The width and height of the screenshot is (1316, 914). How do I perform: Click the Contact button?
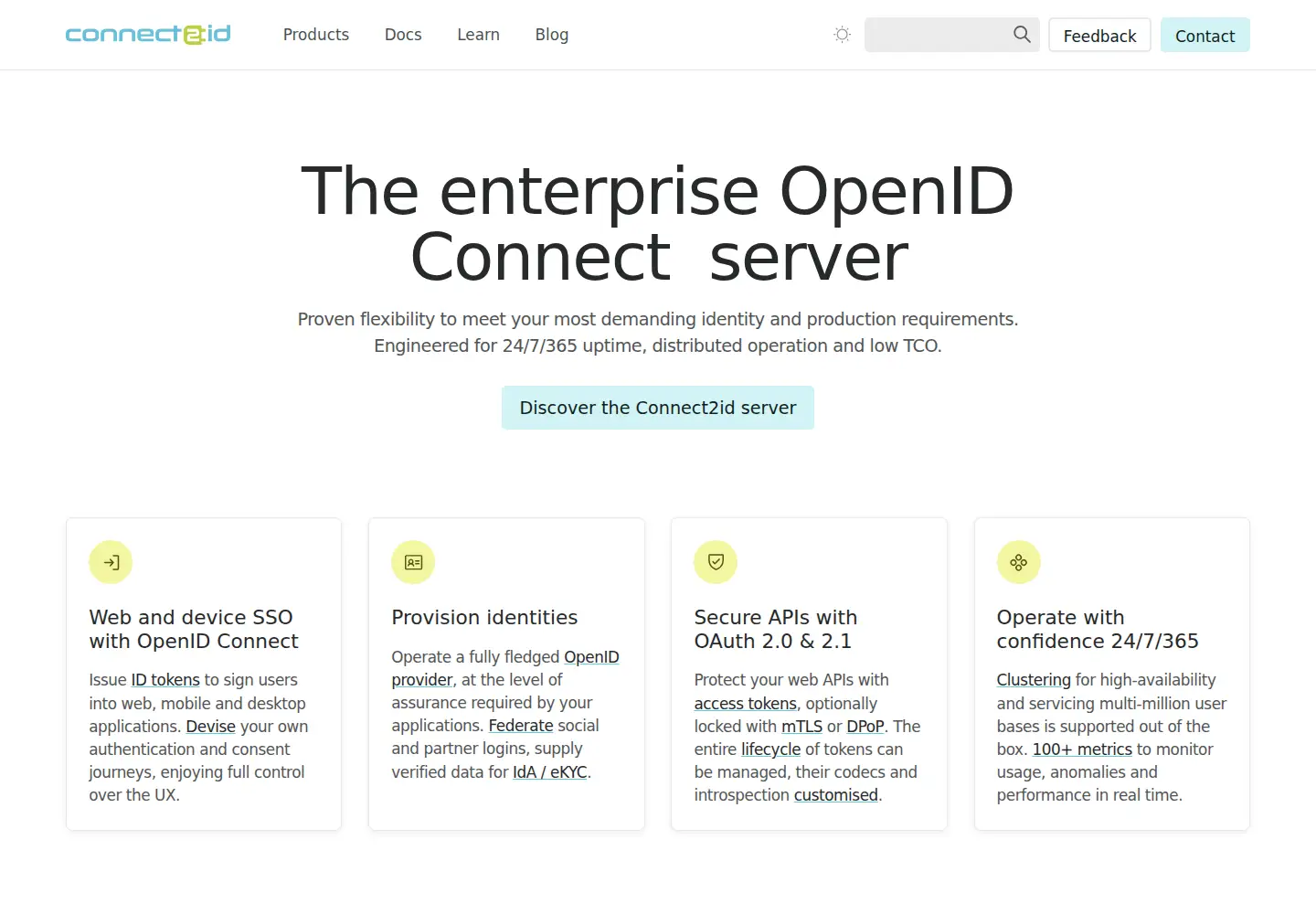[x=1205, y=36]
